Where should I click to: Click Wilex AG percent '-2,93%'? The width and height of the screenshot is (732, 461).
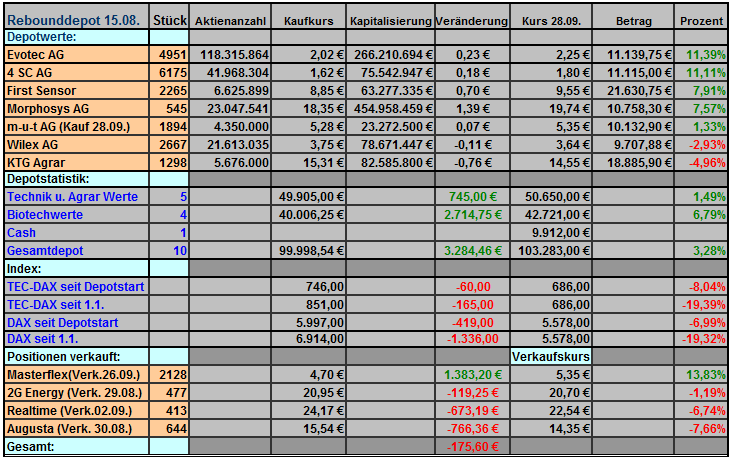(707, 145)
